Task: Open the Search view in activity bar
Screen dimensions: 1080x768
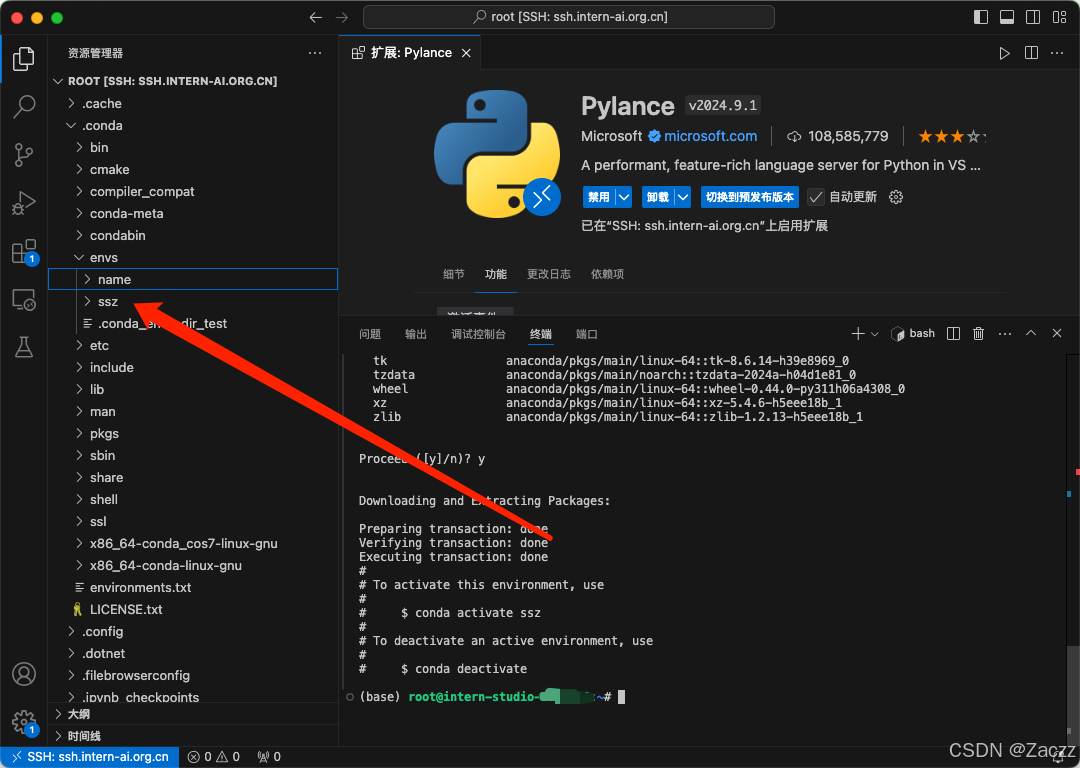Action: [24, 107]
